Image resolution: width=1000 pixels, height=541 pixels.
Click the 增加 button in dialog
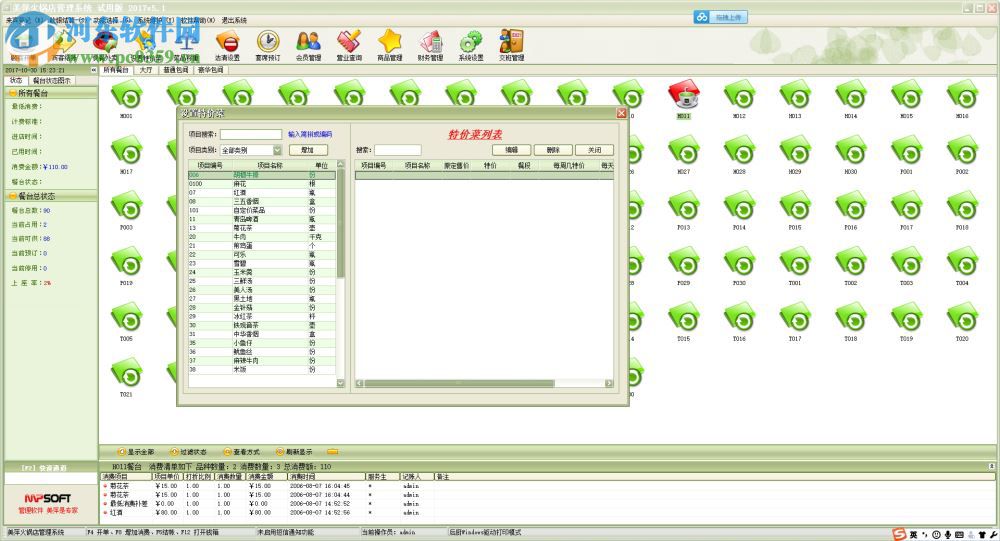point(307,149)
